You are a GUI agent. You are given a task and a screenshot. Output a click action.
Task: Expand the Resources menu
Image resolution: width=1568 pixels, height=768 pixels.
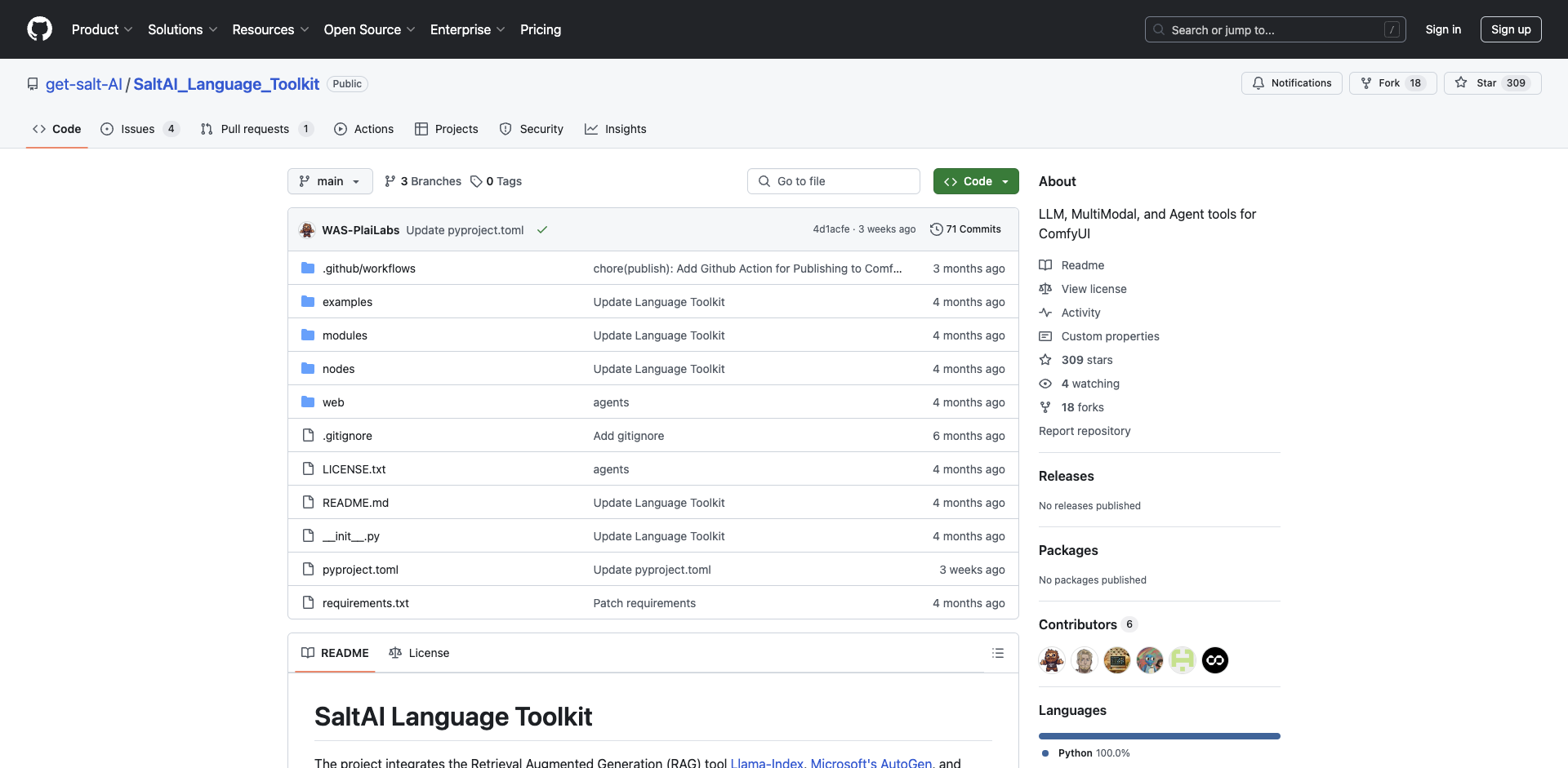271,29
